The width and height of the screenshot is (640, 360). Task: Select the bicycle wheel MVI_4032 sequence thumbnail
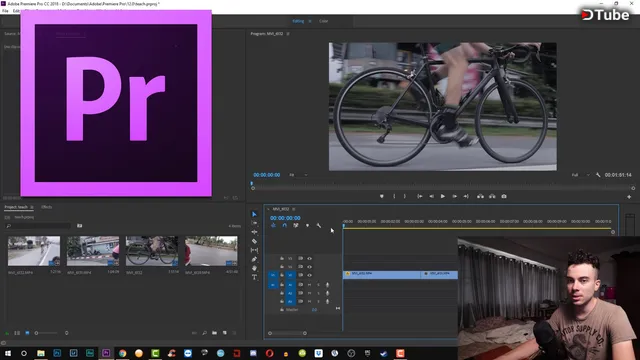point(152,251)
